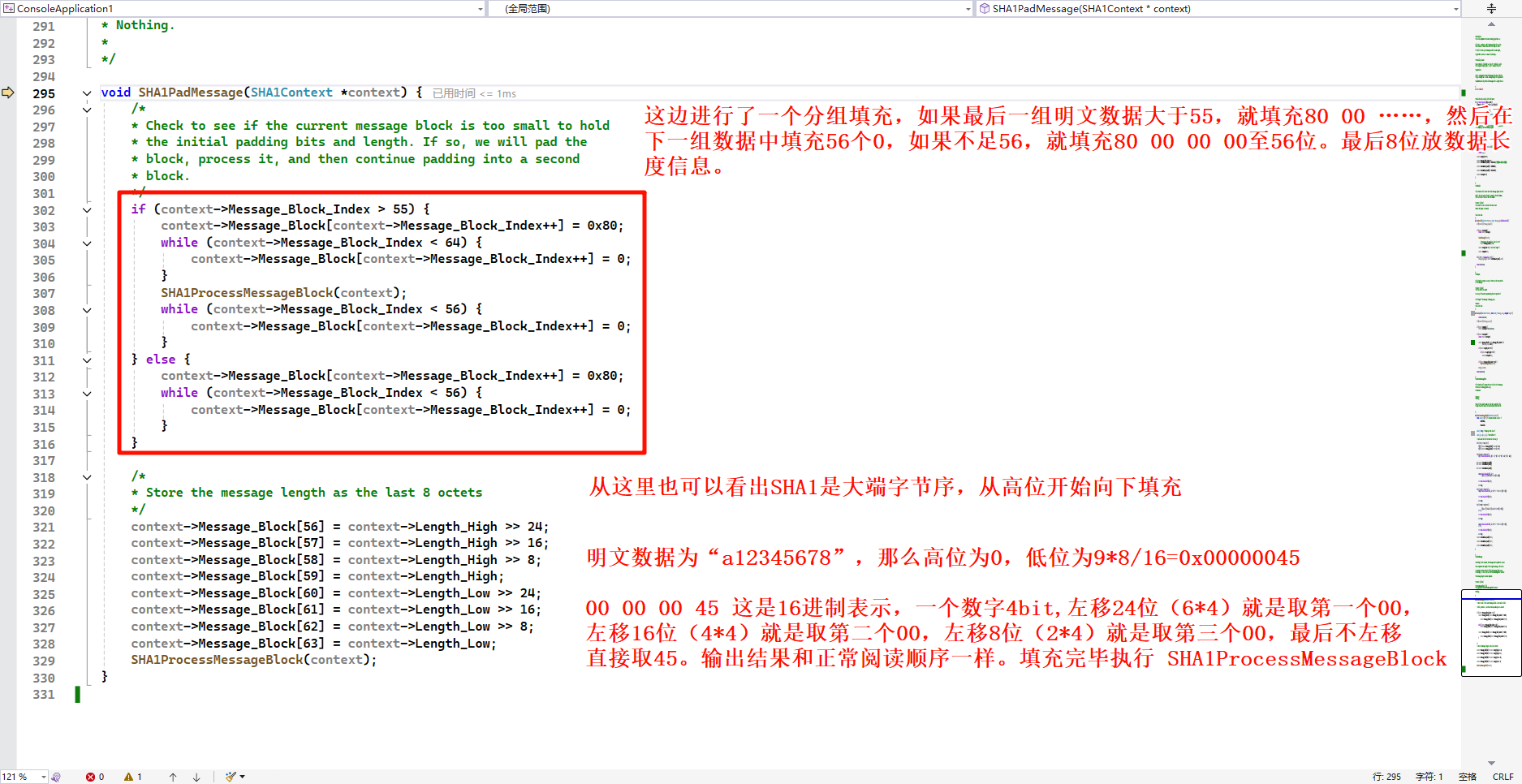Click the elapsed time '<= 1ms' PerfTip
1522x784 pixels.
(474, 94)
